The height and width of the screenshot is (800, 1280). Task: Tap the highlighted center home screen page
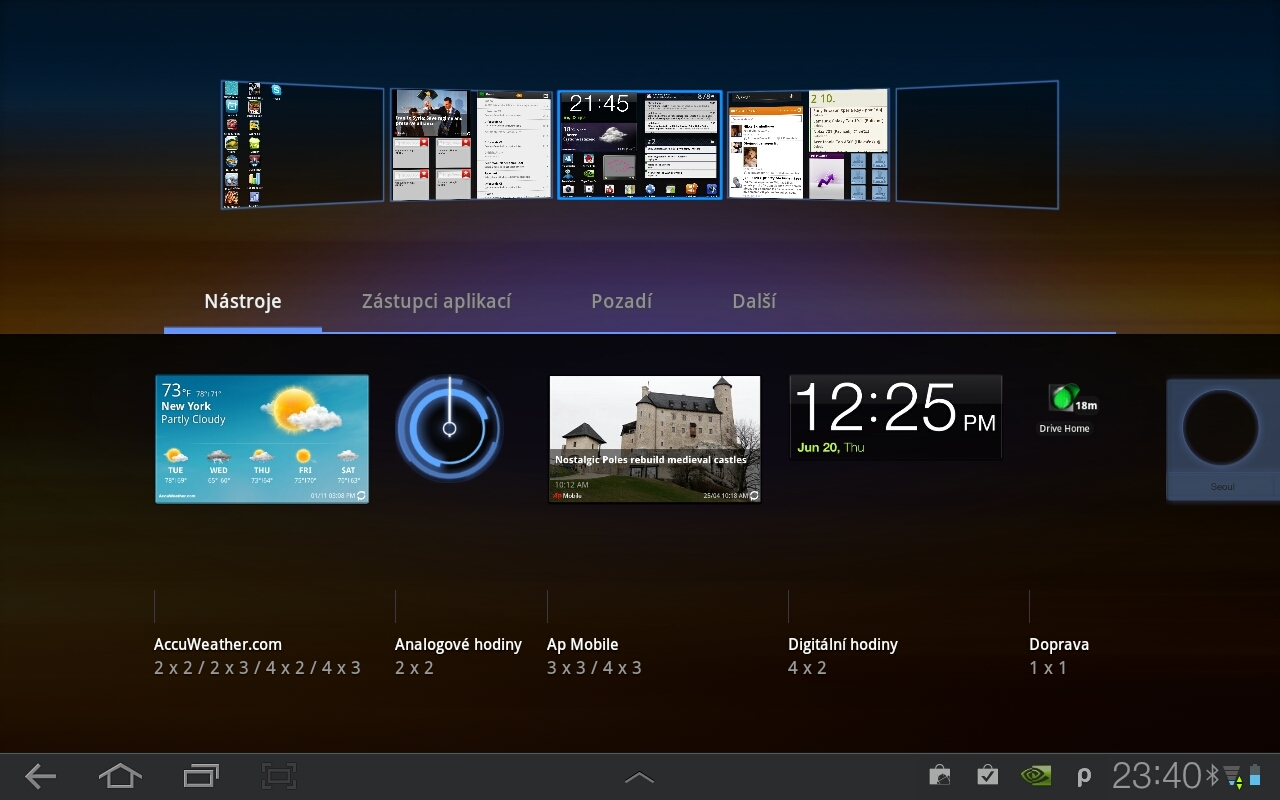point(639,144)
